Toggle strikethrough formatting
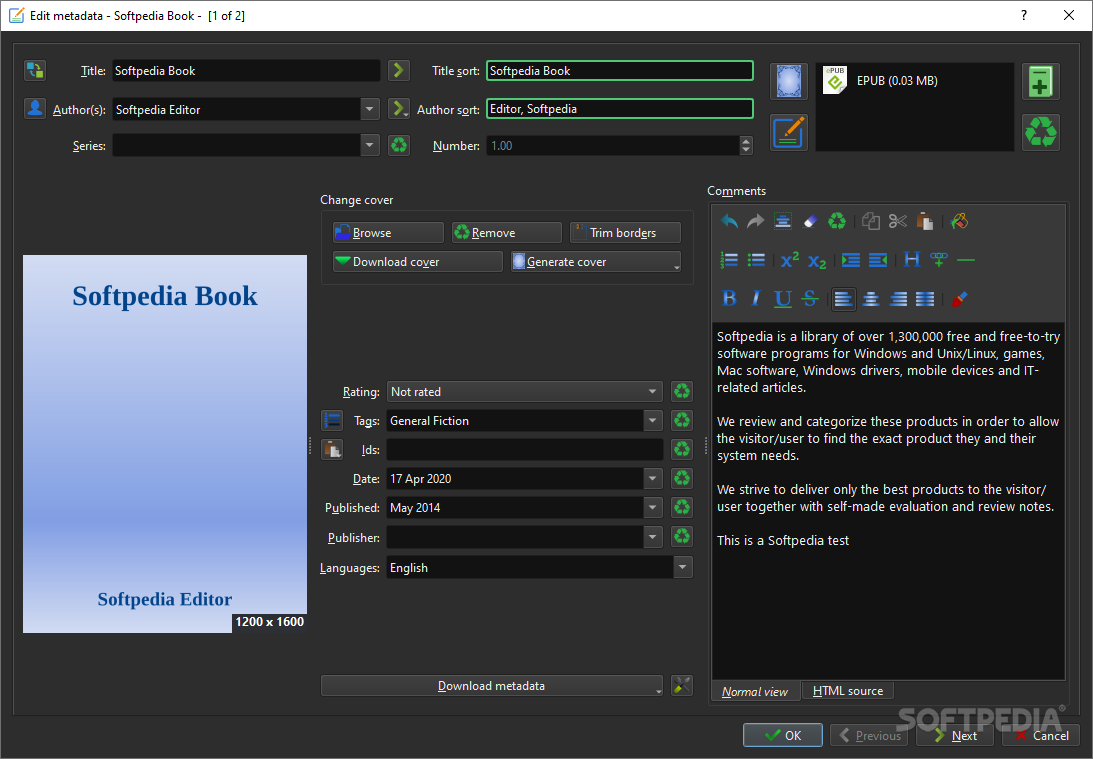 (x=810, y=299)
